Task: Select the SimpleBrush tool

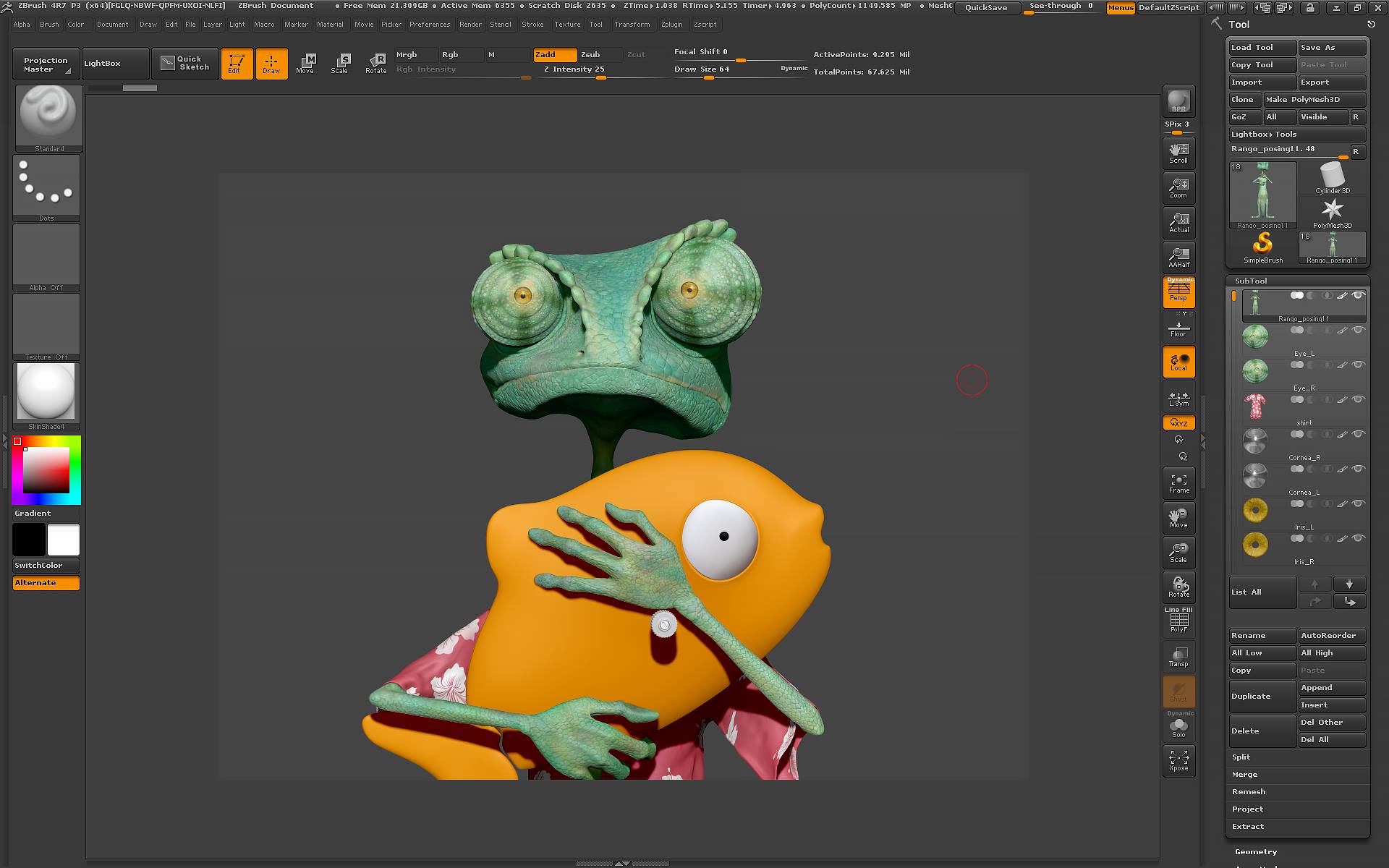Action: point(1263,247)
